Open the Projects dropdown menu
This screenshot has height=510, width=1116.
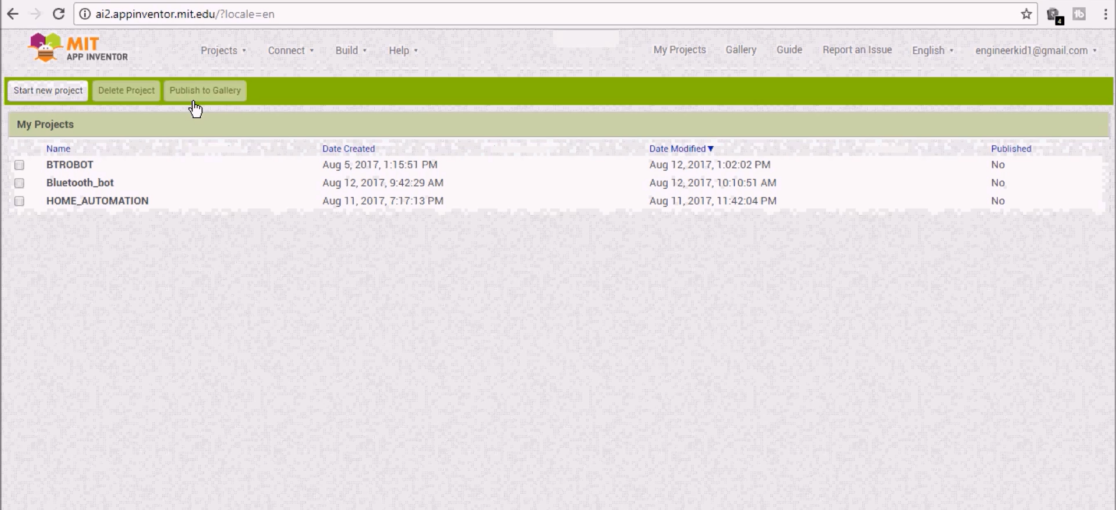point(223,51)
